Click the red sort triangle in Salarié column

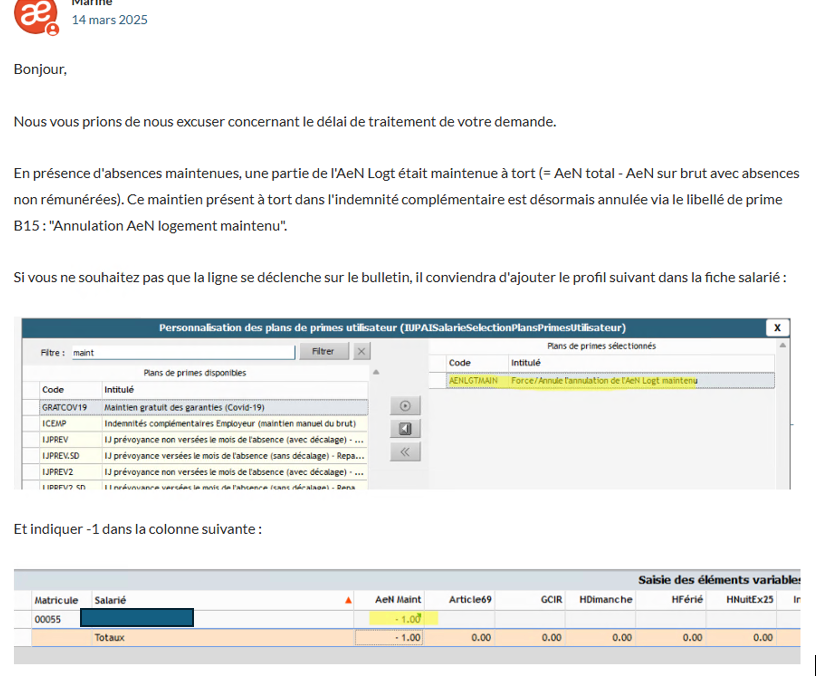[348, 600]
